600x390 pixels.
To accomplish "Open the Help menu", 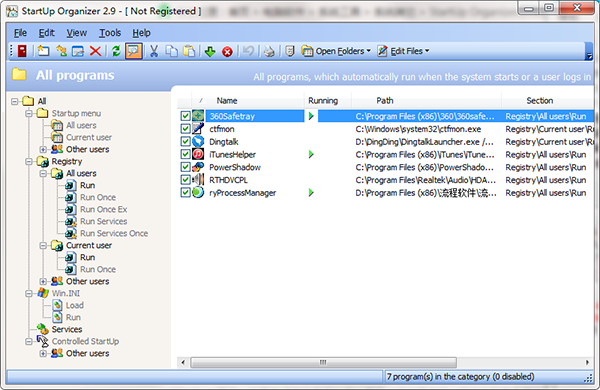I will pos(141,33).
